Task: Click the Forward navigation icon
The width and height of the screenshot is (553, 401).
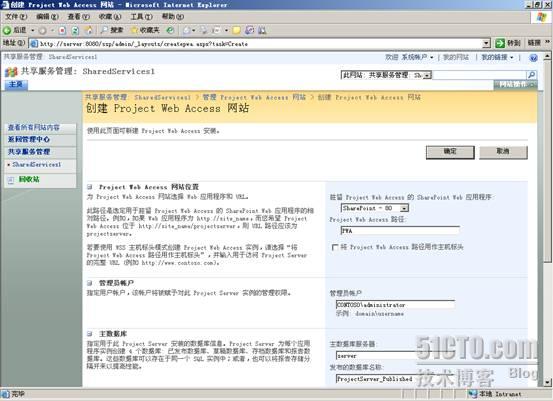Action: click(43, 30)
